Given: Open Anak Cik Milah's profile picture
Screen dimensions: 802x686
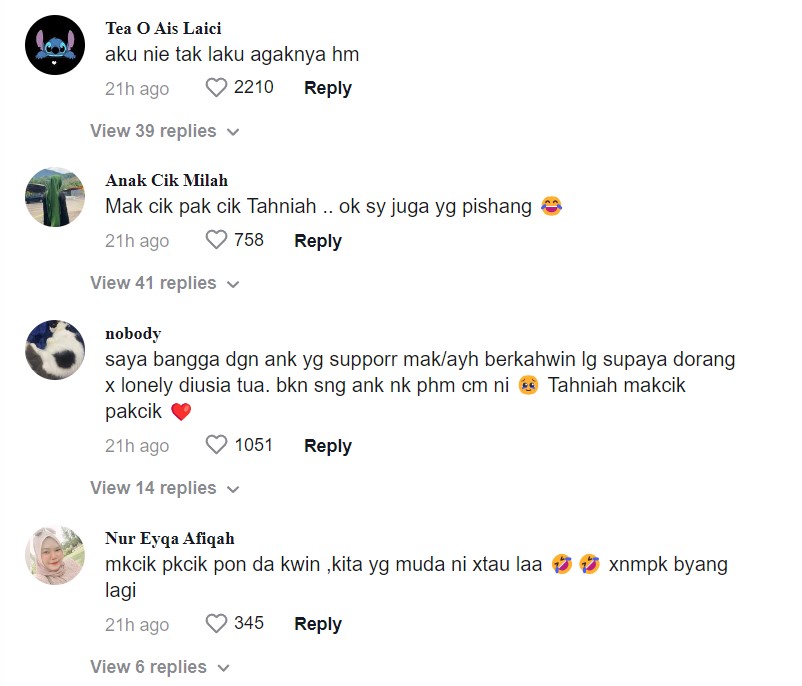Looking at the screenshot, I should click(54, 197).
